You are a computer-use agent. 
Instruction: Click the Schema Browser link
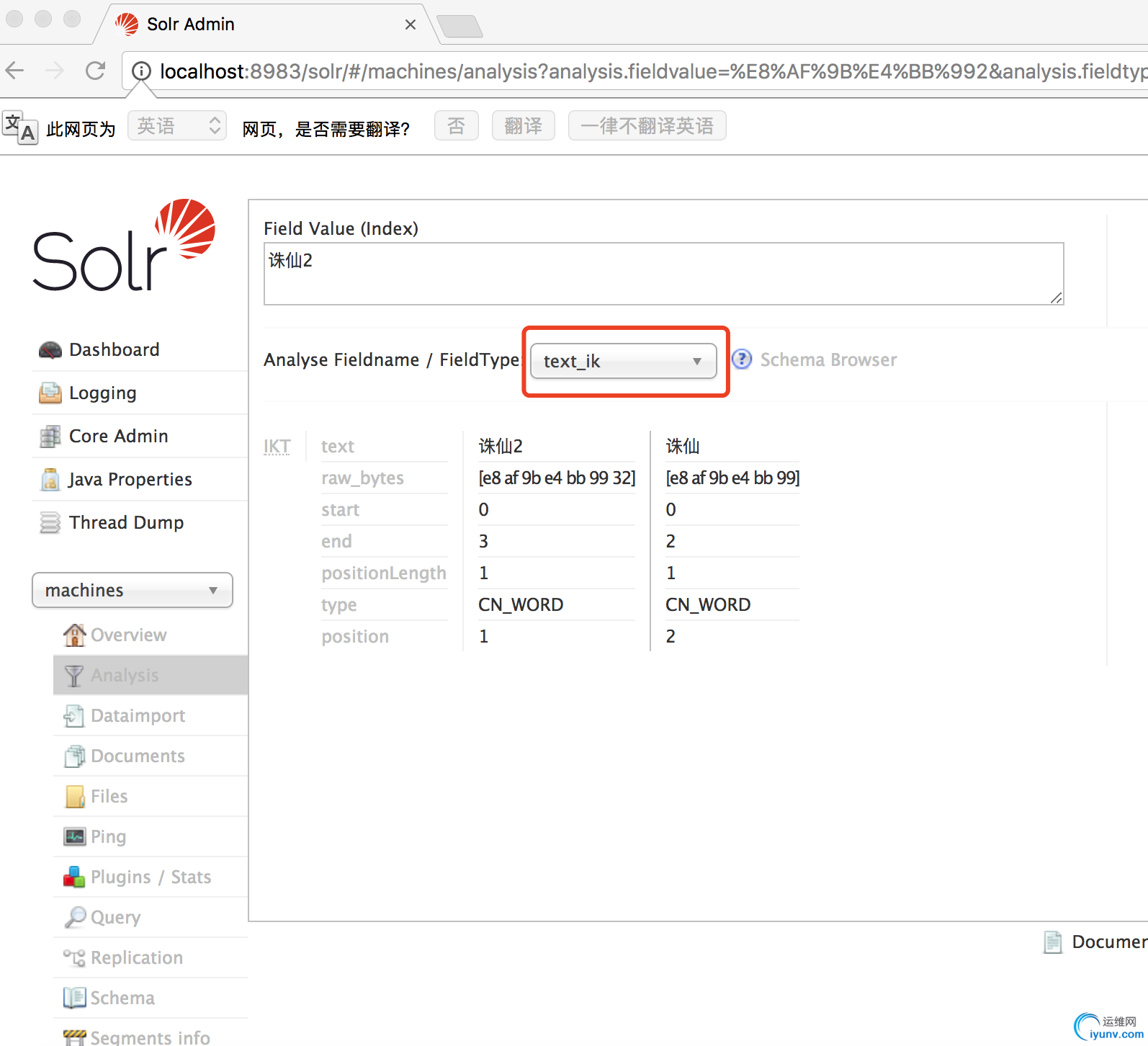(x=828, y=359)
